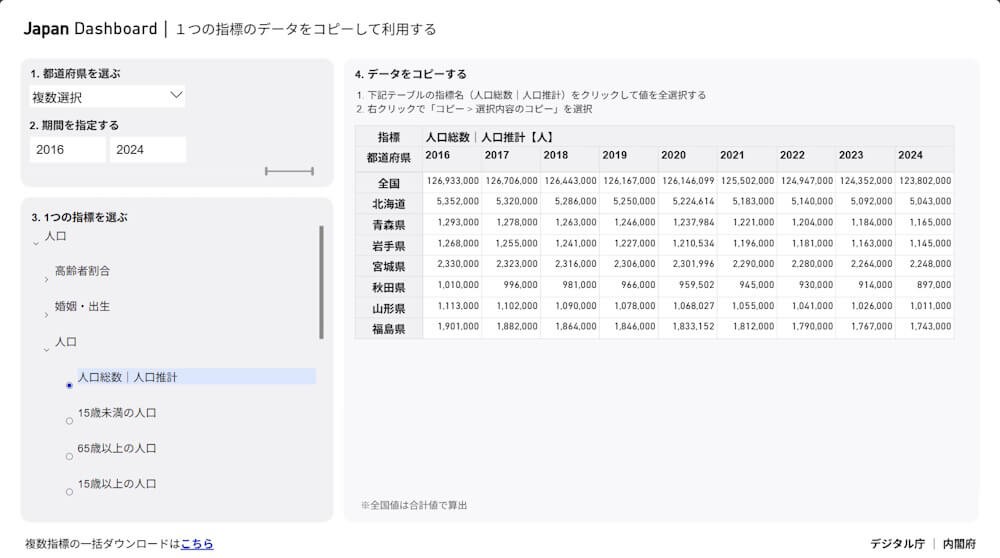
Task: Expand the 高齢者割合 category chevron
Action: 46,278
